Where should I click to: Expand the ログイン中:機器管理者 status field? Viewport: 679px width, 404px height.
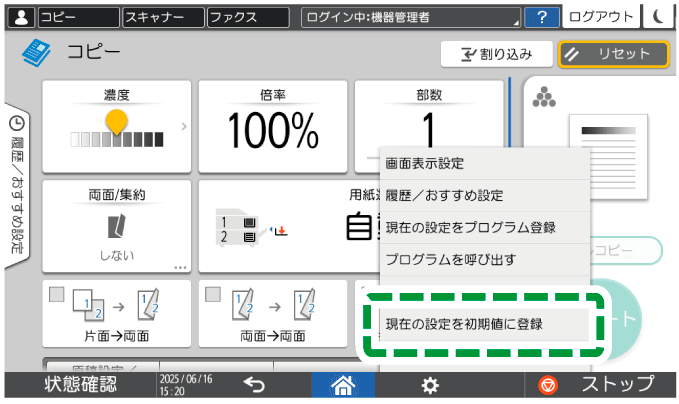tap(411, 17)
